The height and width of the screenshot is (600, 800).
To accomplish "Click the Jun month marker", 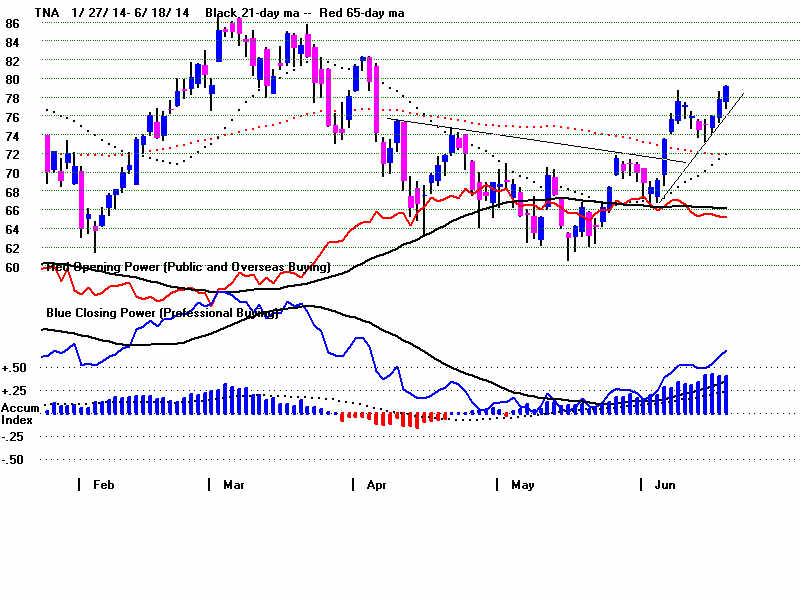I will pyautogui.click(x=665, y=485).
